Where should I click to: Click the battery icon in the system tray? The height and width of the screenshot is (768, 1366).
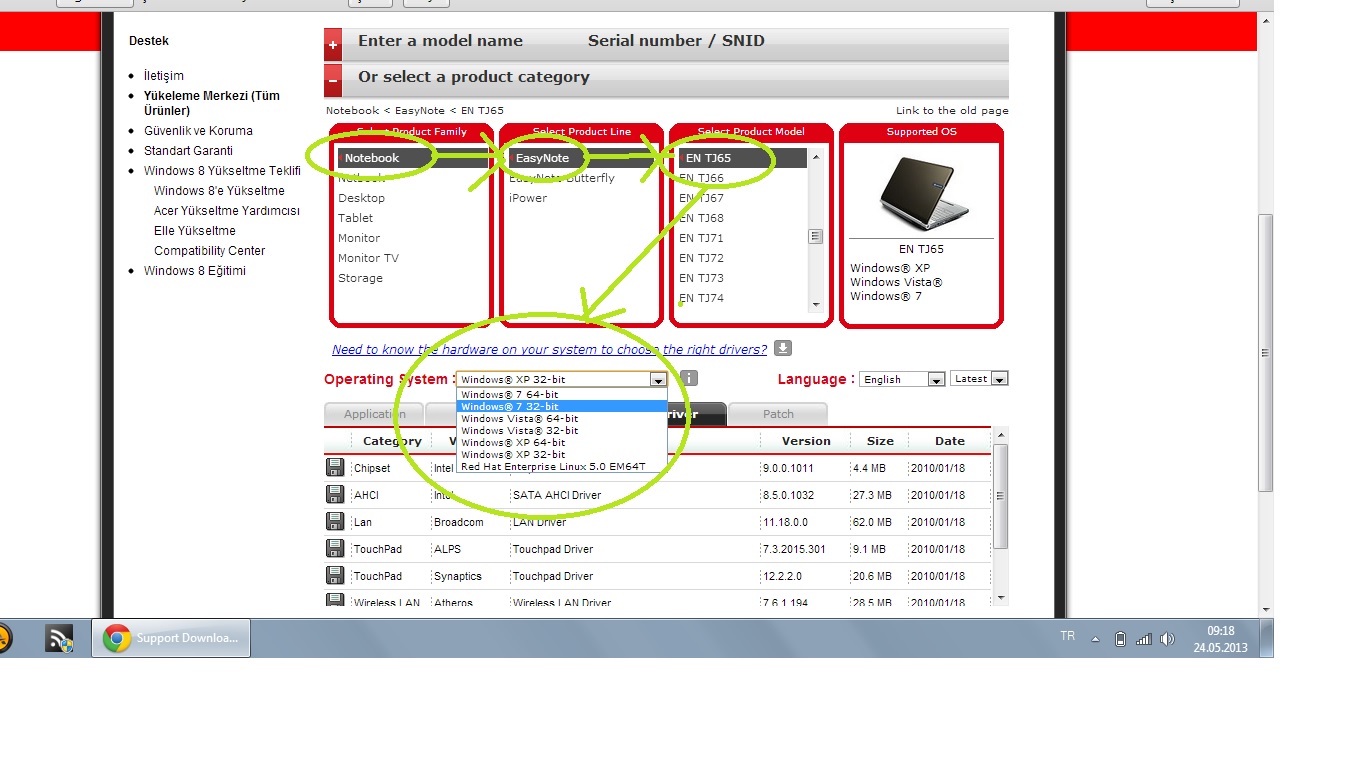[x=1121, y=639]
